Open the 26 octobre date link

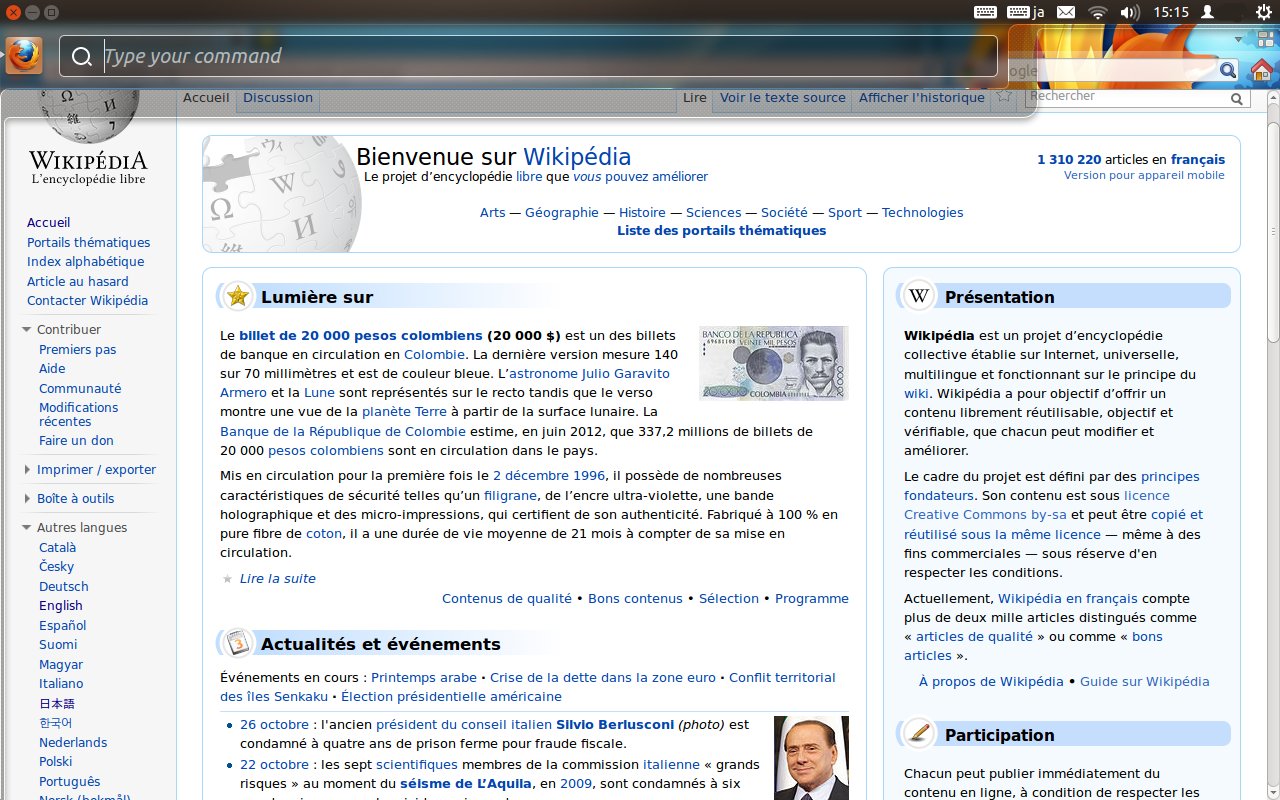click(274, 724)
